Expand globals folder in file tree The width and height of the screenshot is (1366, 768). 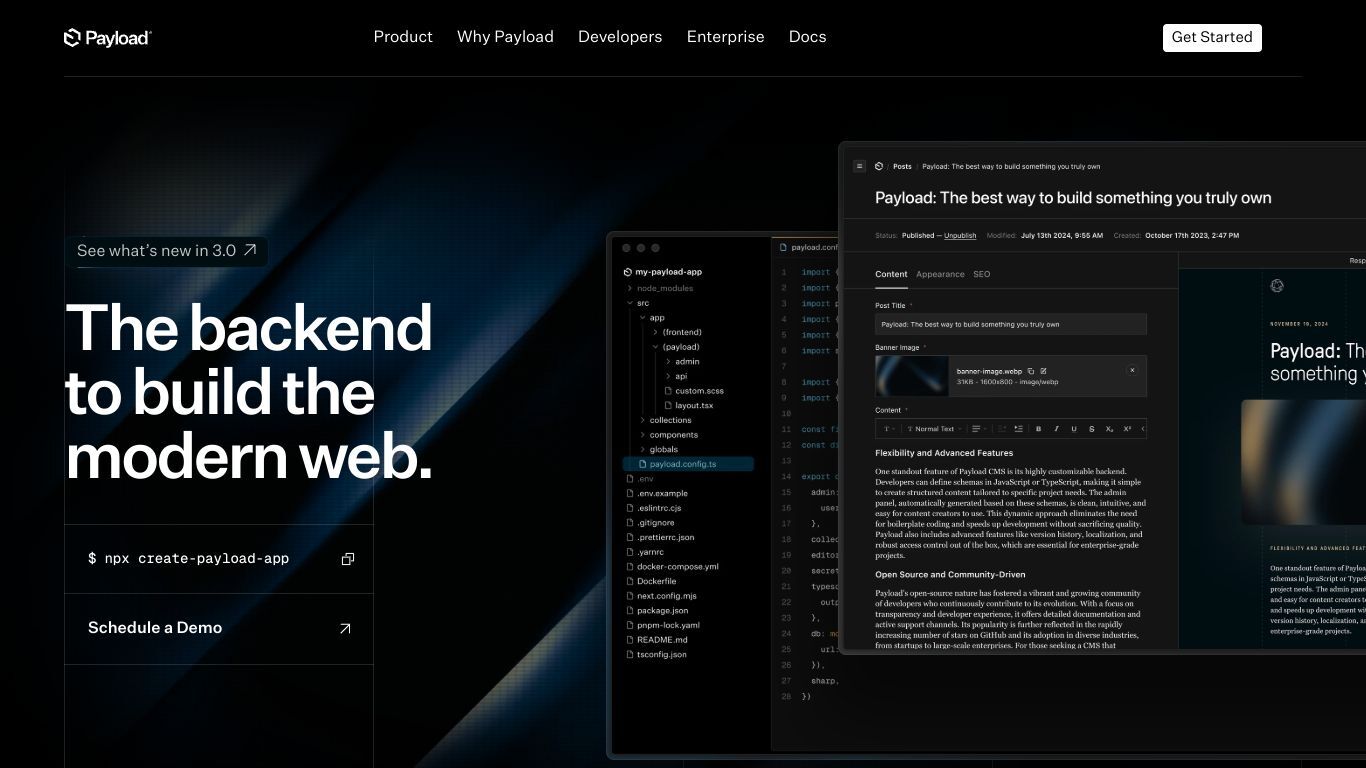[642, 450]
